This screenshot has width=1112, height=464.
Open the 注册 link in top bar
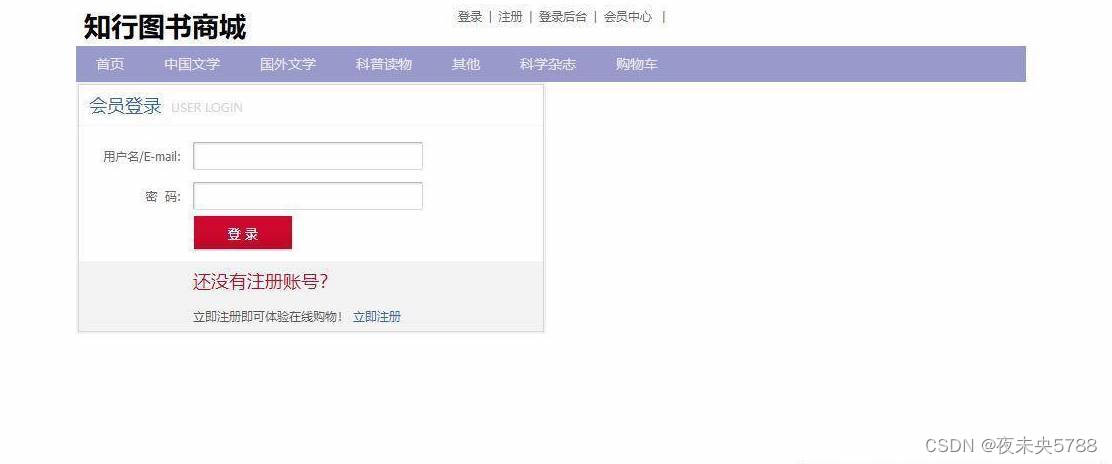510,17
